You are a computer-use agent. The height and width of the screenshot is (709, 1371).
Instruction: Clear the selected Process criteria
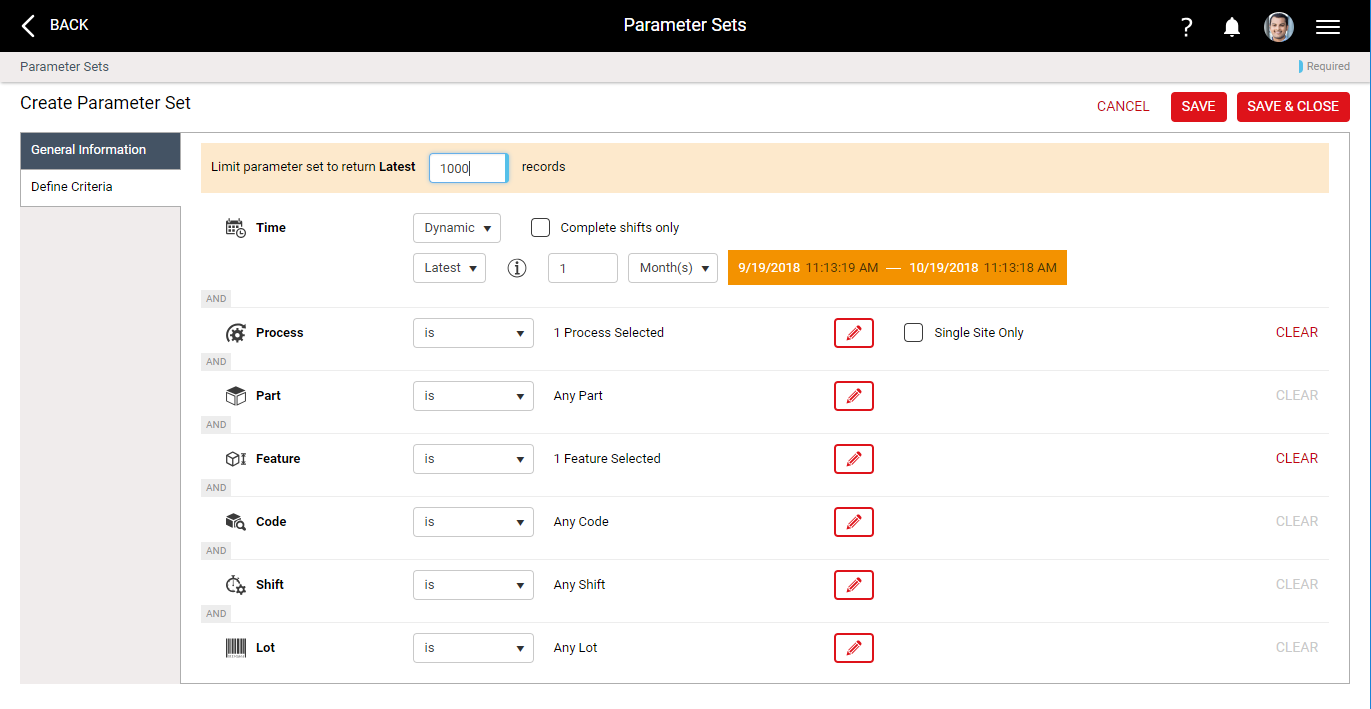(1296, 332)
